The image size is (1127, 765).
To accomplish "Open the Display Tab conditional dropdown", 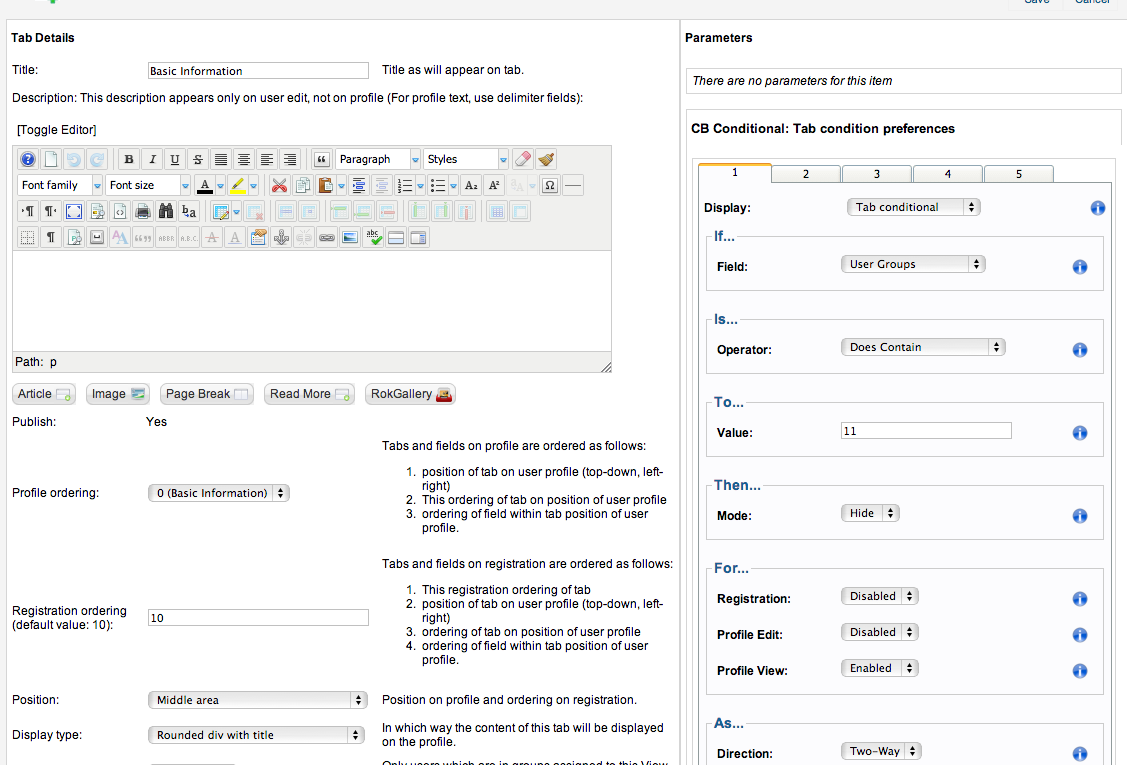I will coord(914,207).
